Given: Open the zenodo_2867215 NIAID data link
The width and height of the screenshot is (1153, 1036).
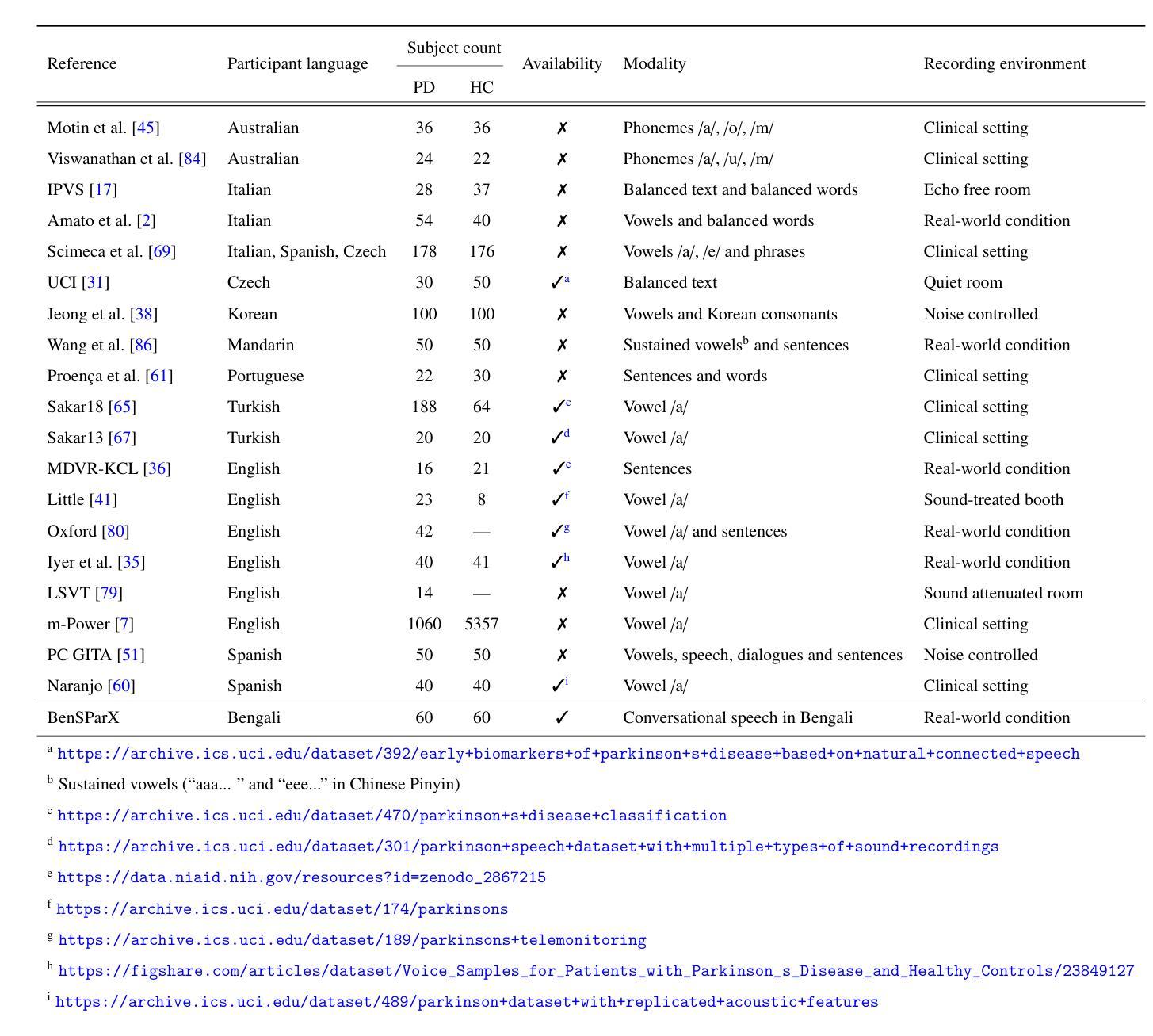Looking at the screenshot, I should click(301, 877).
